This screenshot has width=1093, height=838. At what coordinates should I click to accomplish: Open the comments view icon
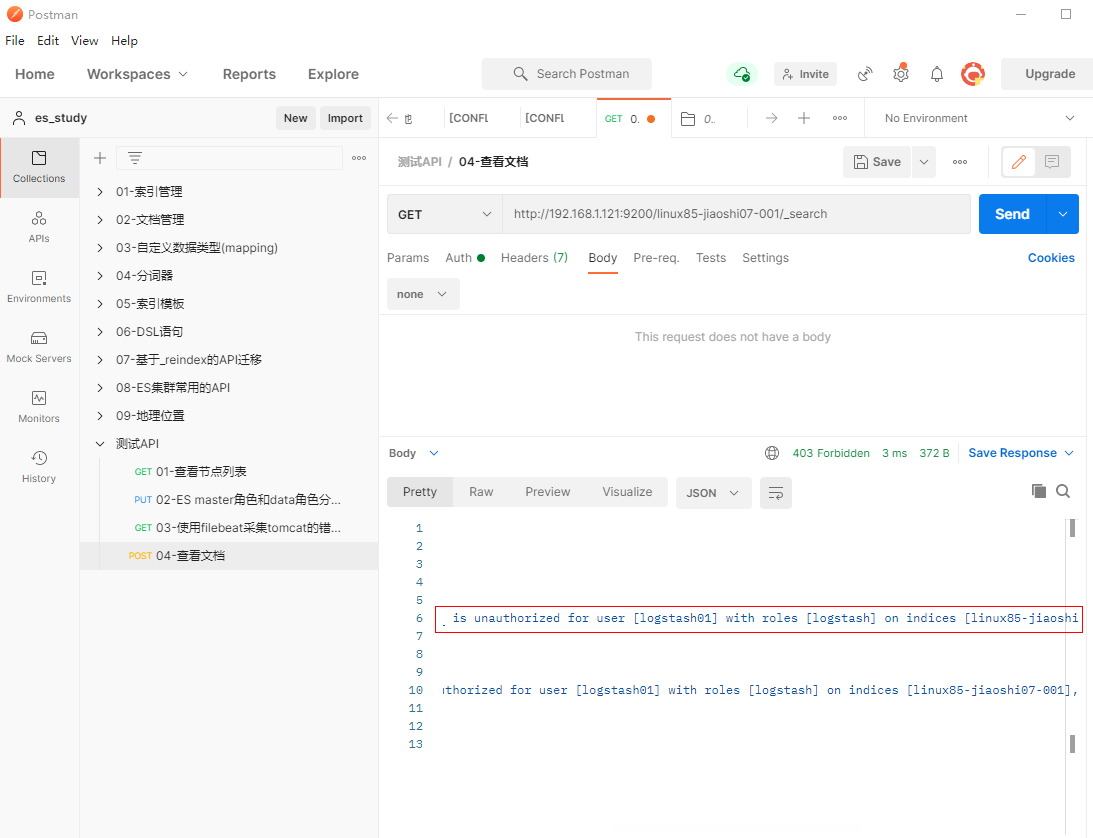(x=1052, y=162)
